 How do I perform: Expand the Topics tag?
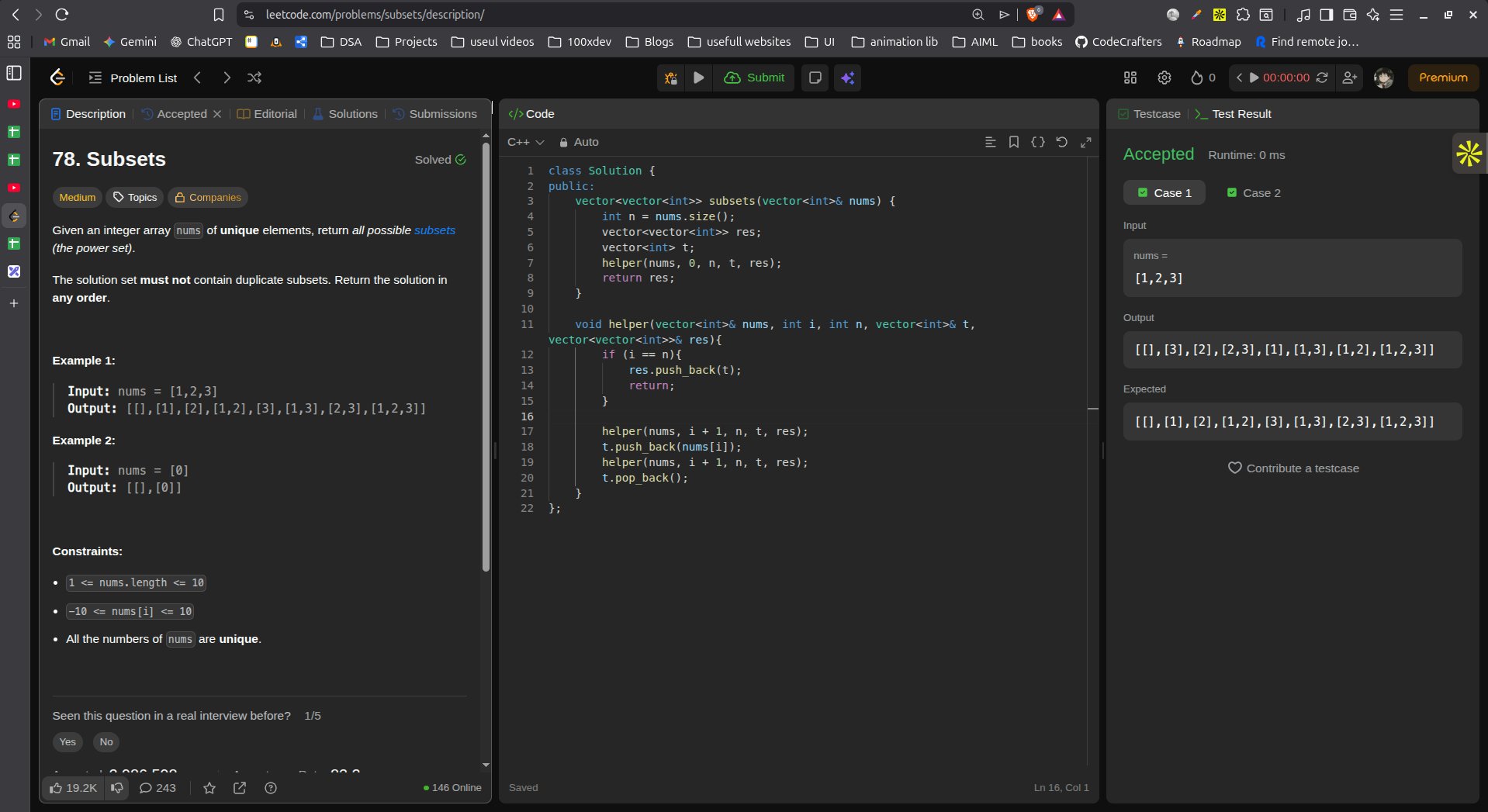tap(135, 198)
